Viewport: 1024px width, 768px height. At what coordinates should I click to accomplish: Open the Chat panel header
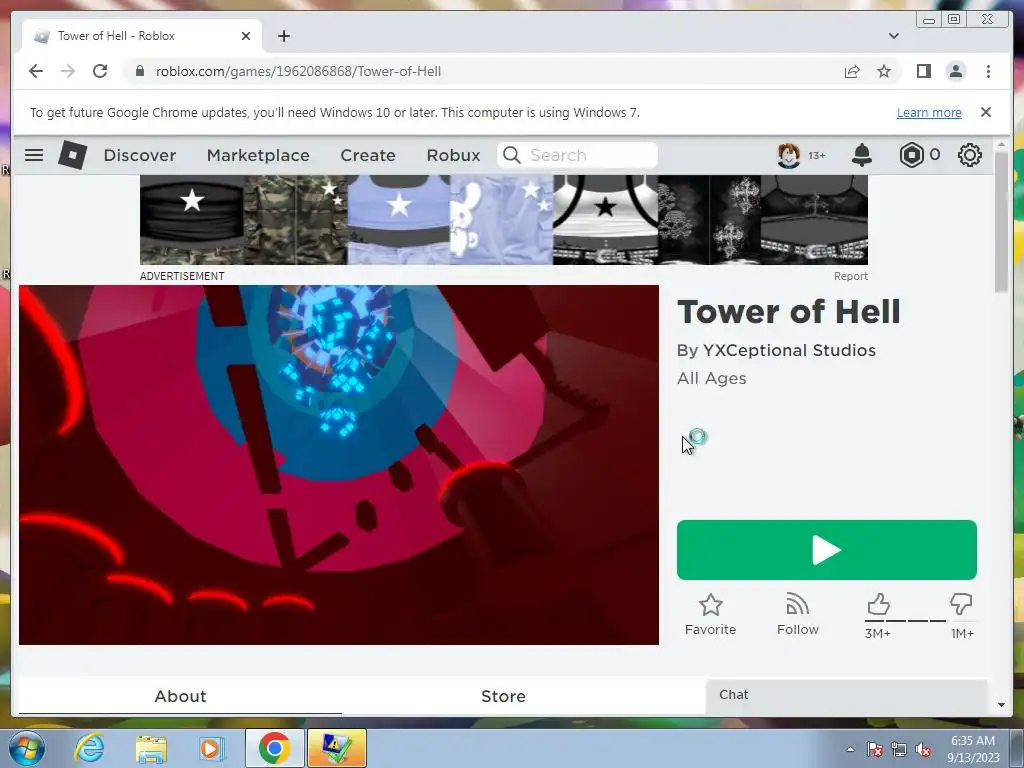(846, 696)
